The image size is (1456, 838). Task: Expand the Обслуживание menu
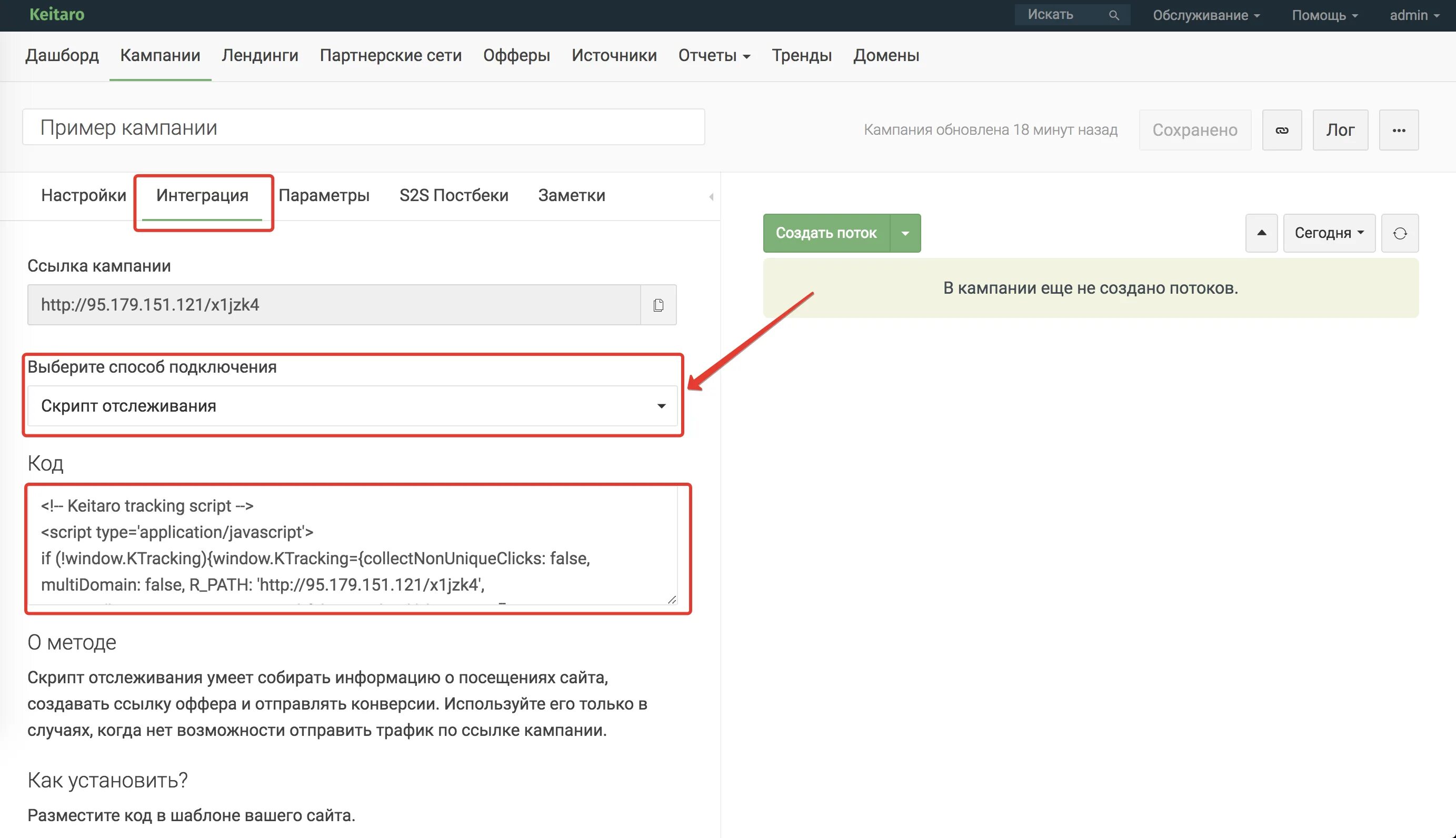[1205, 15]
